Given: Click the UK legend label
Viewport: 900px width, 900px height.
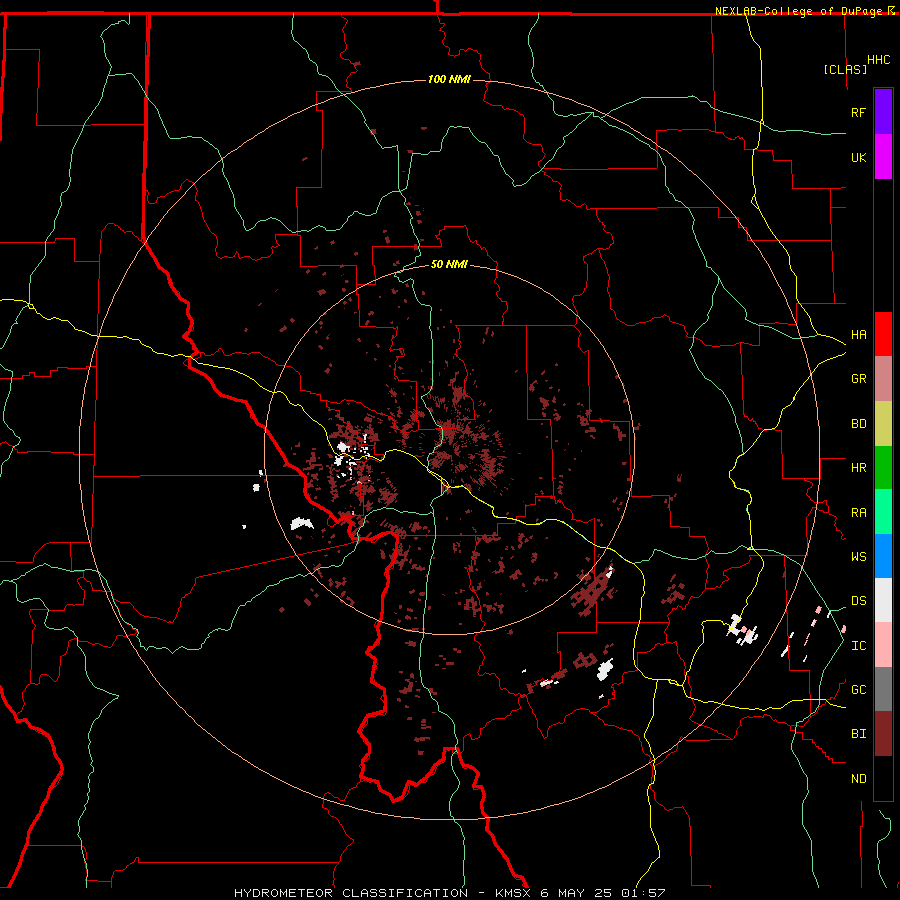Looking at the screenshot, I should 858,157.
